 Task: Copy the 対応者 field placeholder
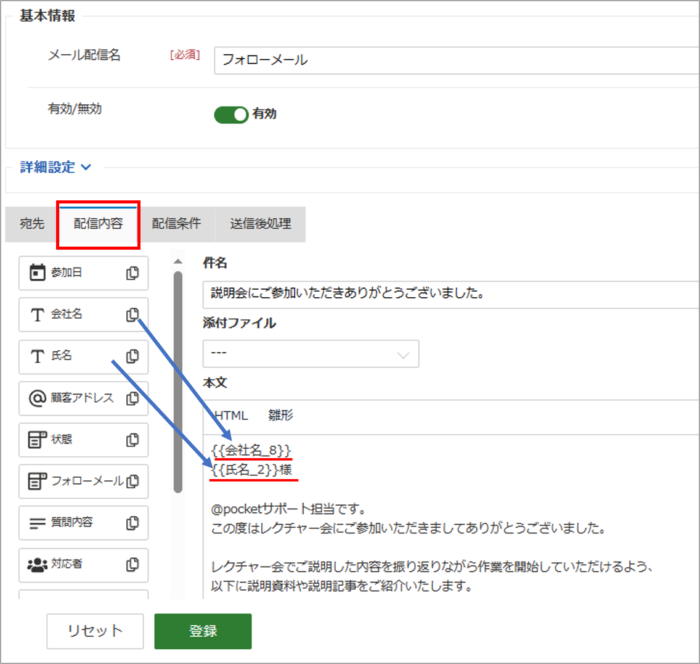coord(132,564)
